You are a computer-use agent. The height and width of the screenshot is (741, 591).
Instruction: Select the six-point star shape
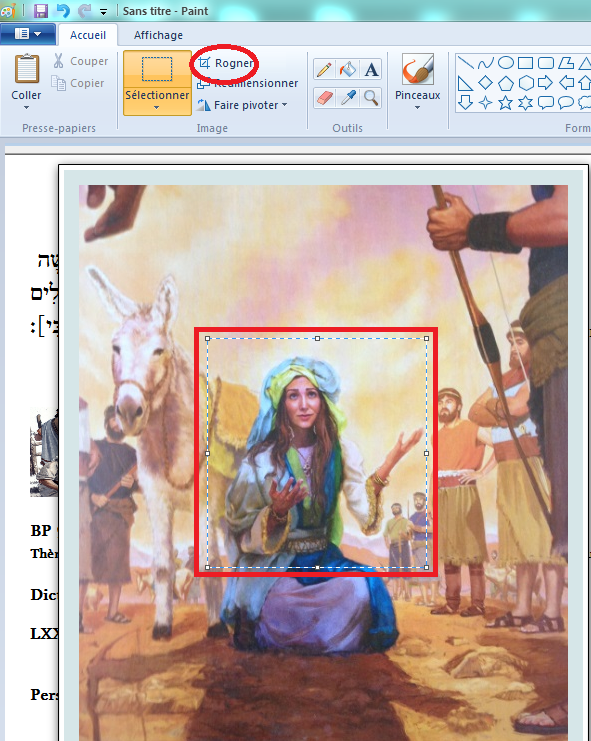(x=525, y=103)
